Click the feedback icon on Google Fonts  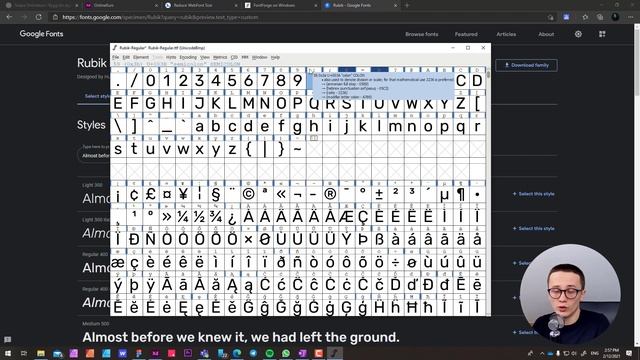(x=7, y=340)
